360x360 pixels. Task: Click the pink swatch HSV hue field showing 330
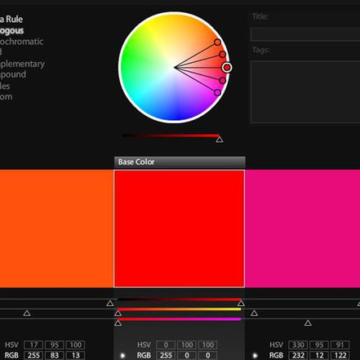(x=298, y=345)
